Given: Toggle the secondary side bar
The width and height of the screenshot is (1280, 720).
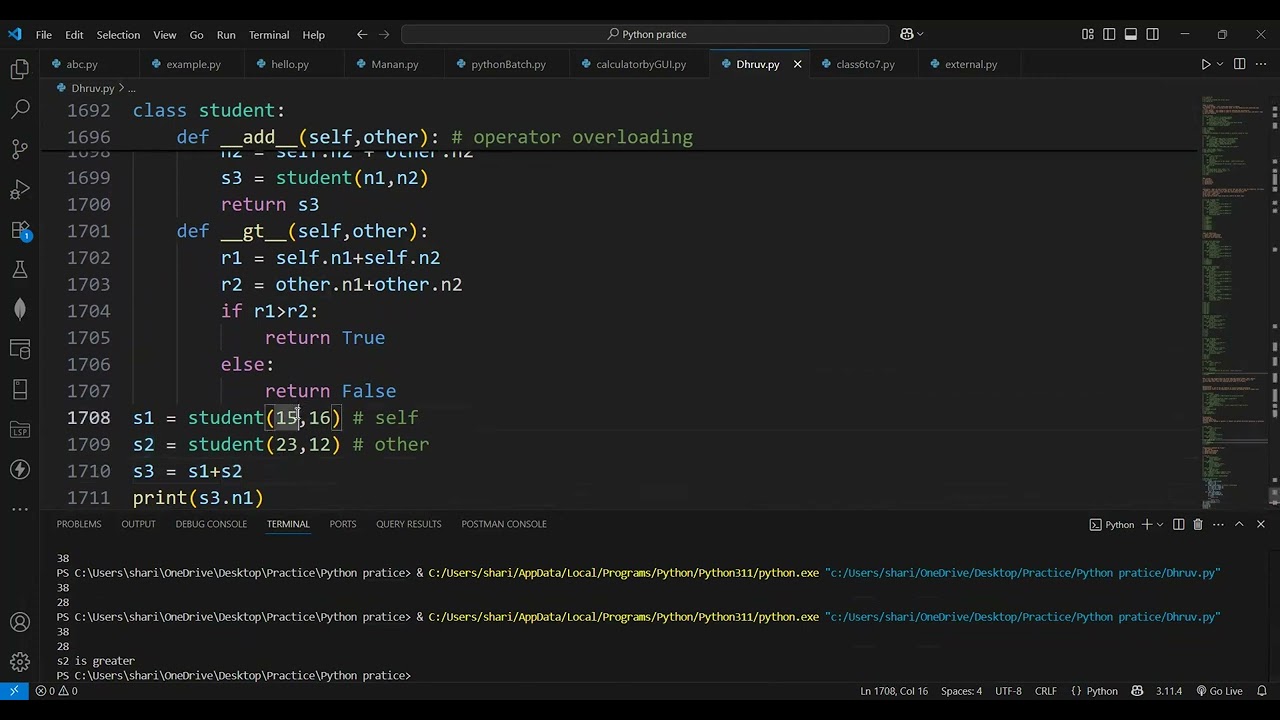Looking at the screenshot, I should pyautogui.click(x=1153, y=34).
